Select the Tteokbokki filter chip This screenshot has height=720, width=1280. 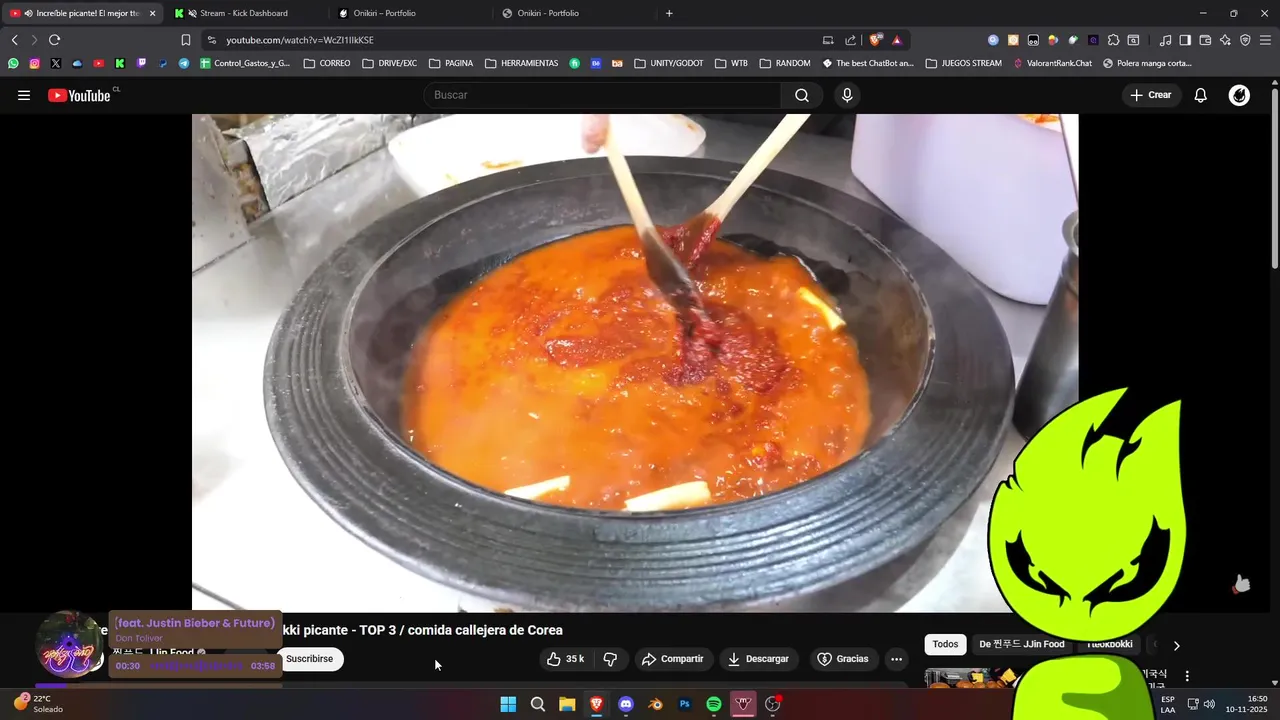(1109, 645)
